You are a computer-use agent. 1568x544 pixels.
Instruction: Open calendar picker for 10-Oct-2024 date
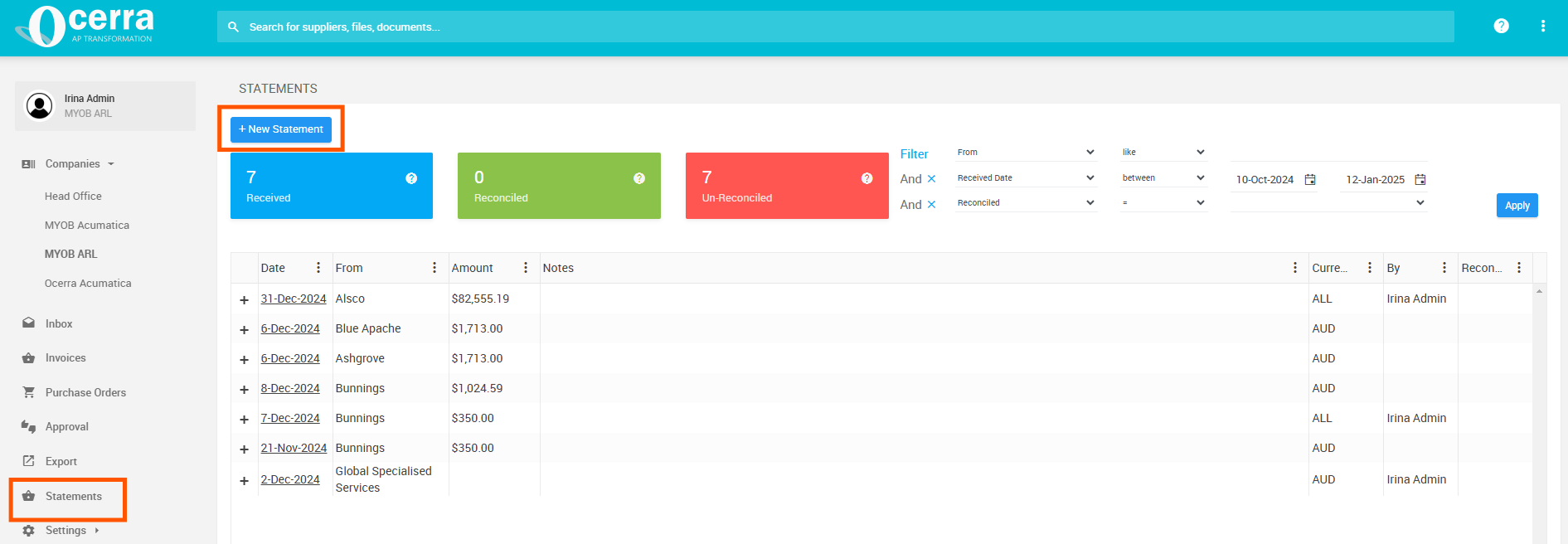1310,179
